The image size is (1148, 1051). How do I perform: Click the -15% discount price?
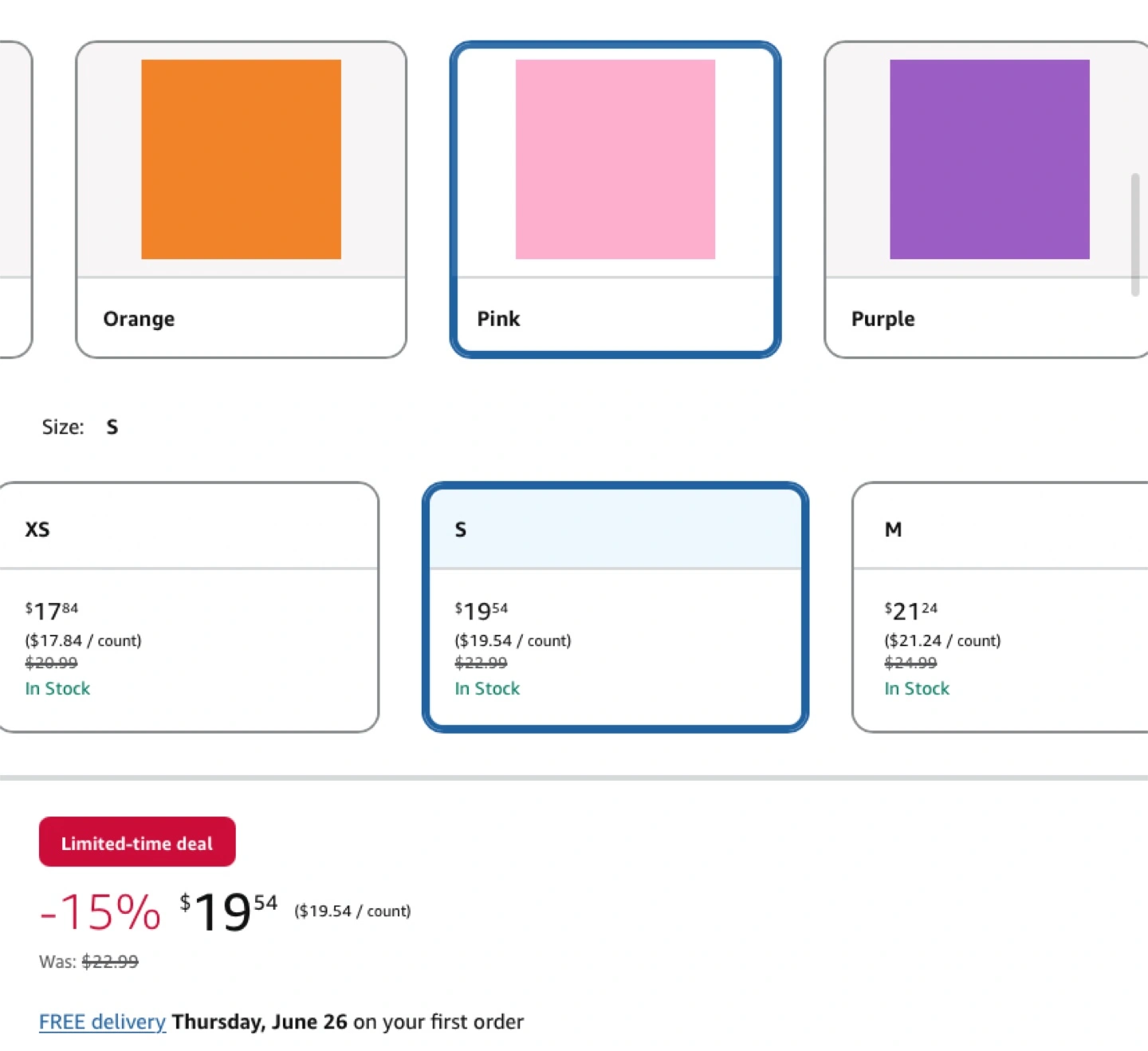[x=100, y=912]
